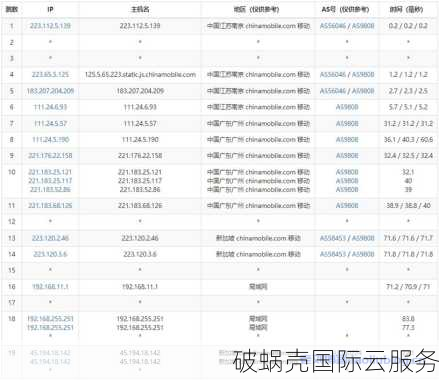This screenshot has height=380, width=439.
Task: Select hostname cell 223.120.2.46
Action: pyautogui.click(x=140, y=238)
